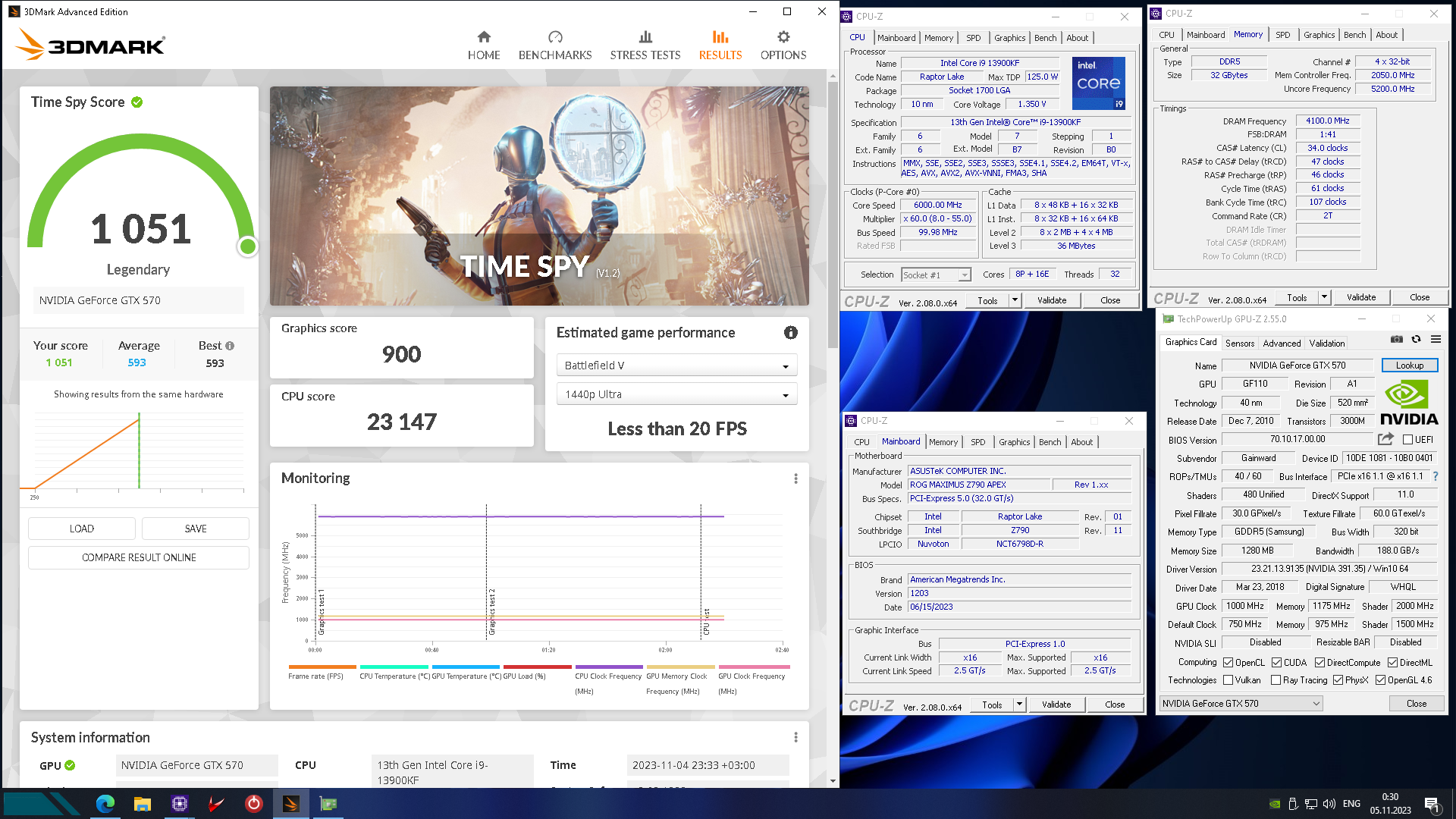This screenshot has height=819, width=1456.
Task: Take a GPU-Z screenshot with camera icon
Action: (1396, 339)
